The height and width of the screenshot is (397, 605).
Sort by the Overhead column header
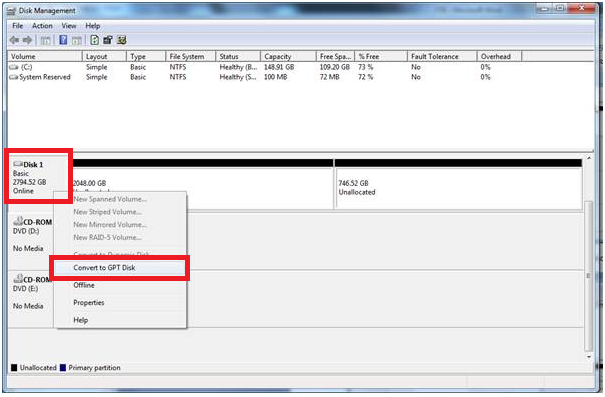pyautogui.click(x=500, y=56)
